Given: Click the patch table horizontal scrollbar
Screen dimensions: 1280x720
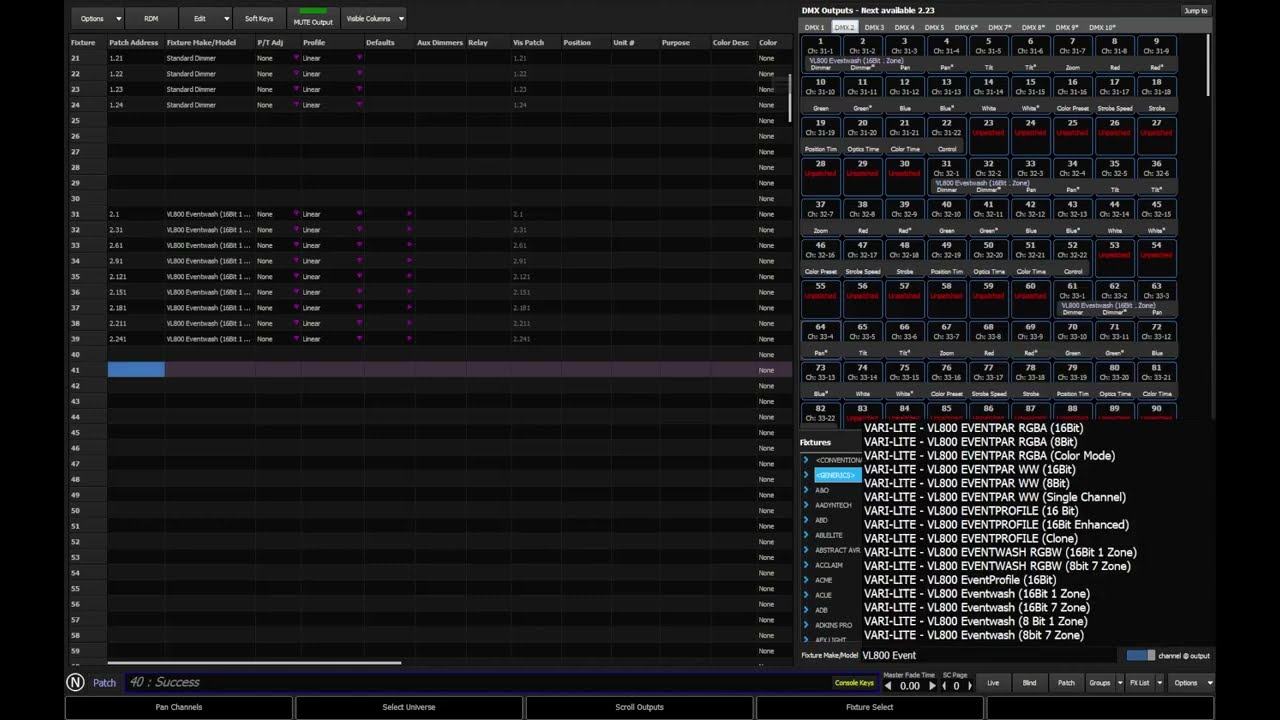Looking at the screenshot, I should (254, 662).
